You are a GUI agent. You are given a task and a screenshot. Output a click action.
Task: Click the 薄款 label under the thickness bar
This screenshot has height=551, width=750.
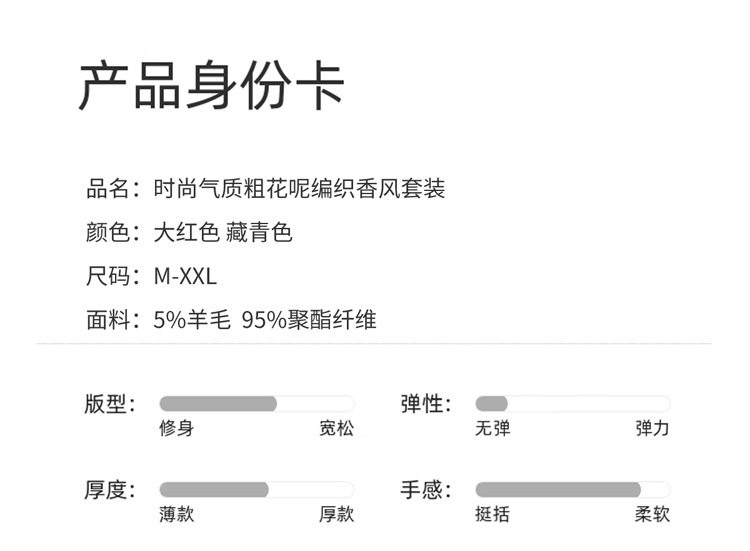pyautogui.click(x=176, y=514)
